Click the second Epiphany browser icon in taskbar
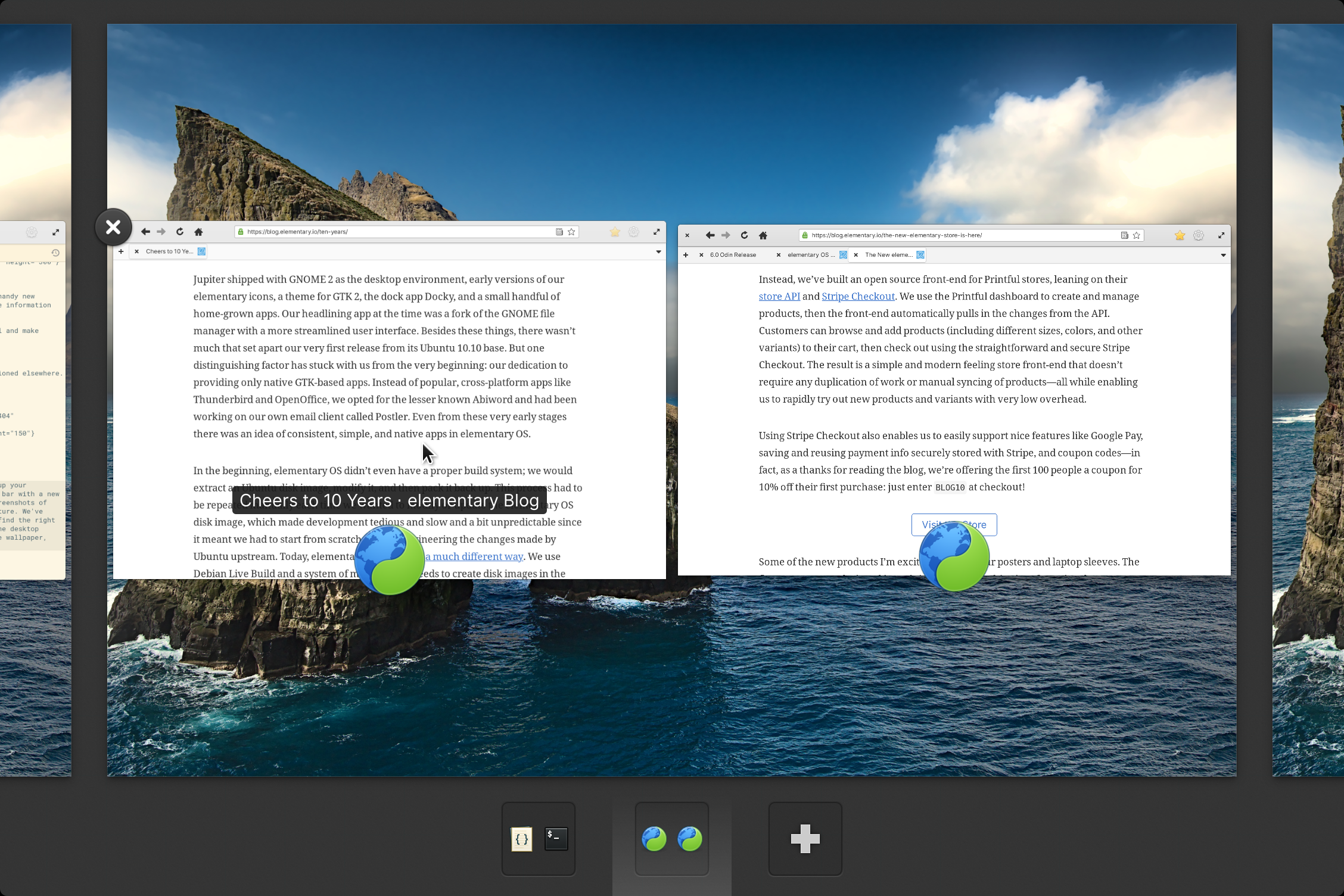This screenshot has width=1344, height=896. coord(690,838)
